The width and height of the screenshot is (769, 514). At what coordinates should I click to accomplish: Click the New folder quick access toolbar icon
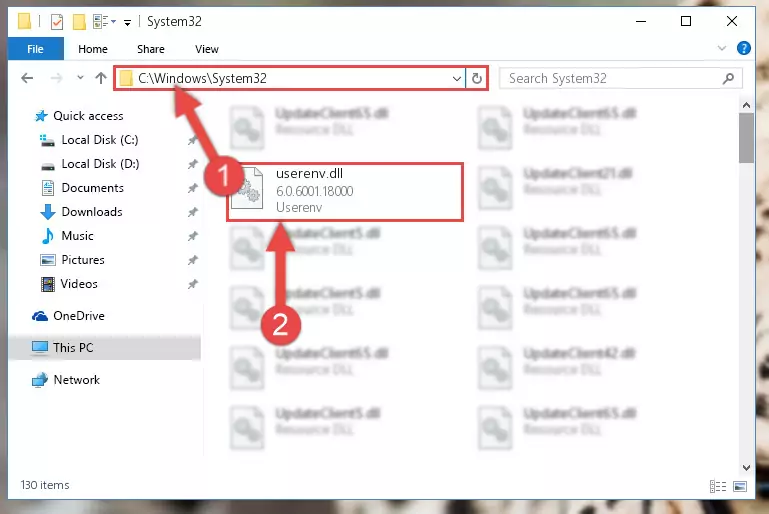click(x=79, y=22)
